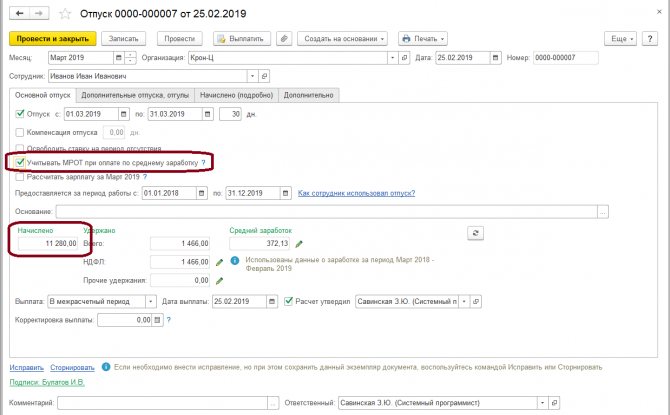Click the Комментарий input field
Image resolution: width=670 pixels, height=415 pixels.
(x=162, y=401)
